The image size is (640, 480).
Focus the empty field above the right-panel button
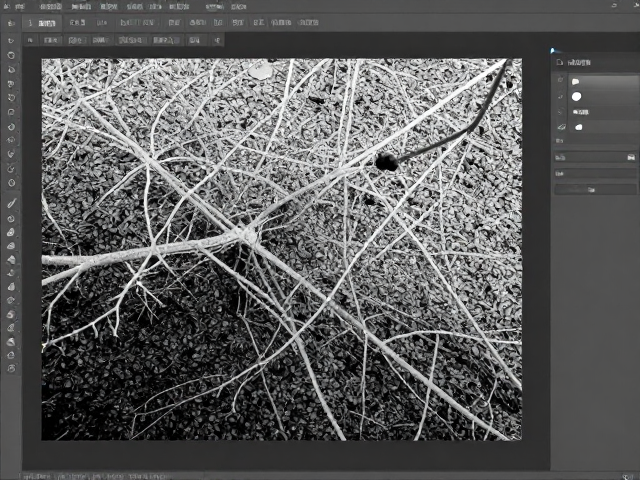click(595, 173)
